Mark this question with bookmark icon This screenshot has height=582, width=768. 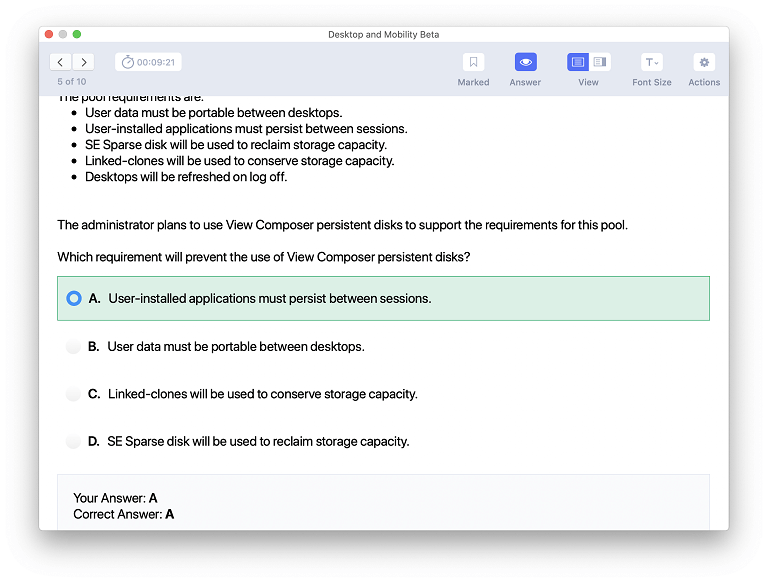(x=473, y=62)
